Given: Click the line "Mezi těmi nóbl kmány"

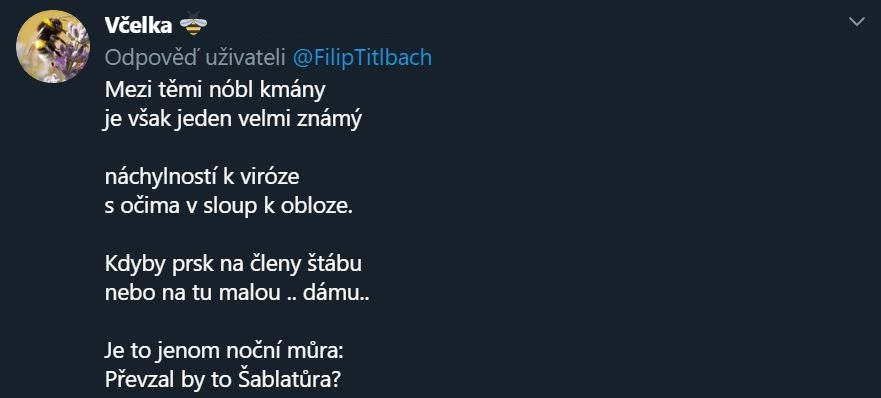Looking at the screenshot, I should click(215, 89).
